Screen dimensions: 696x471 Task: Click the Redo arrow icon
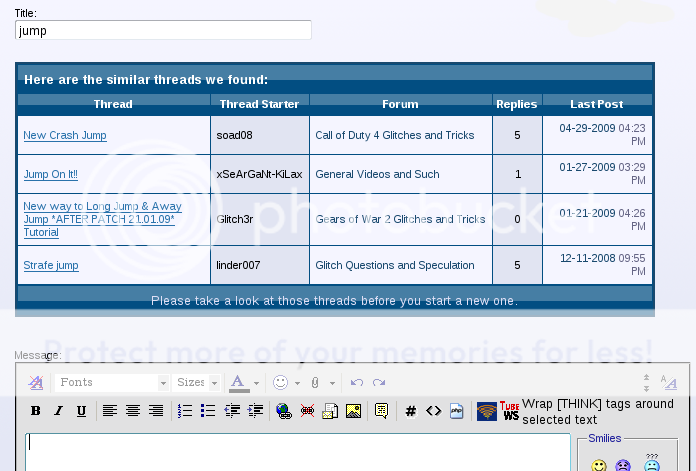379,382
